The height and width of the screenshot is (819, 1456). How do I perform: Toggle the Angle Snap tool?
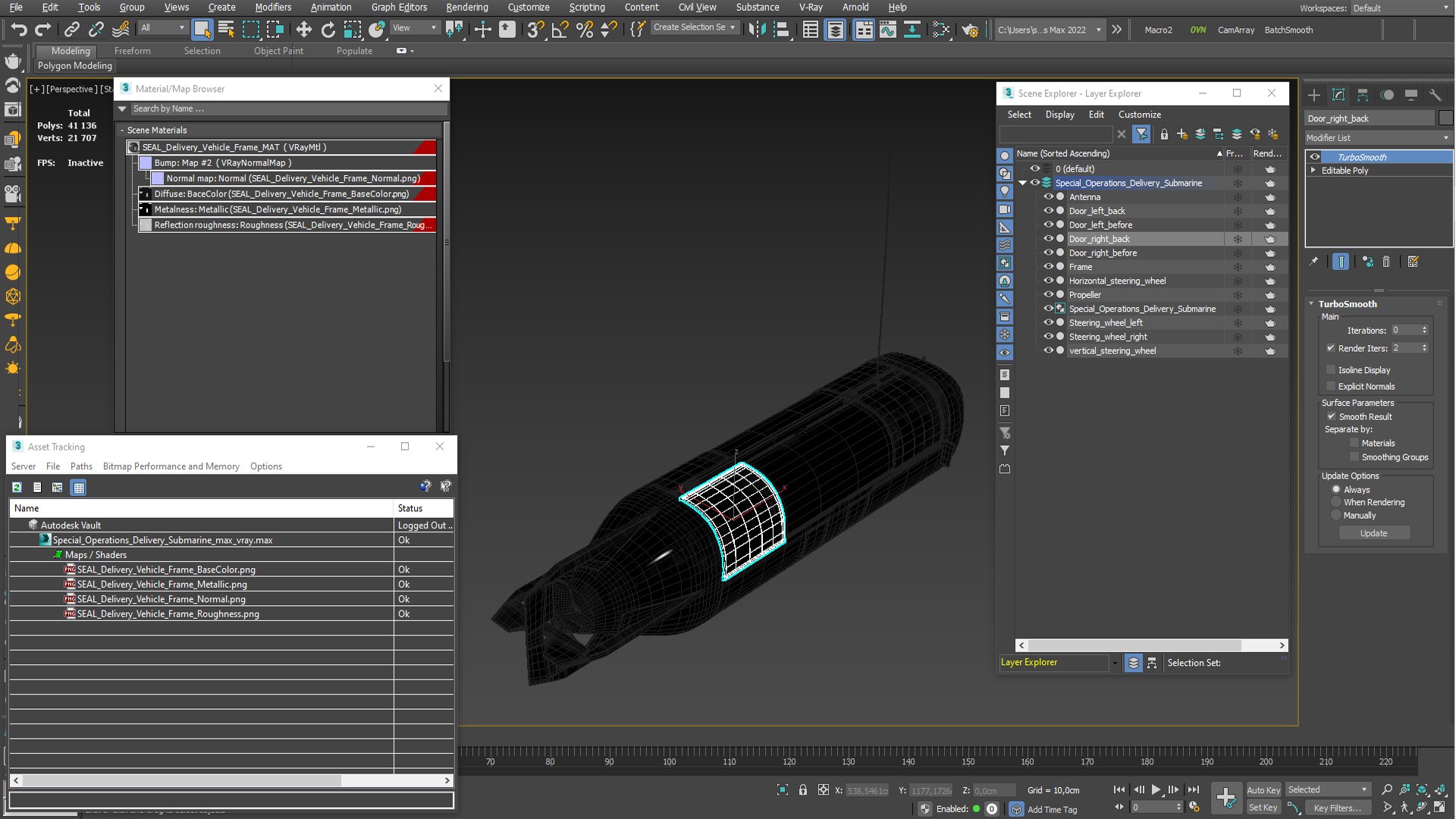click(x=560, y=30)
